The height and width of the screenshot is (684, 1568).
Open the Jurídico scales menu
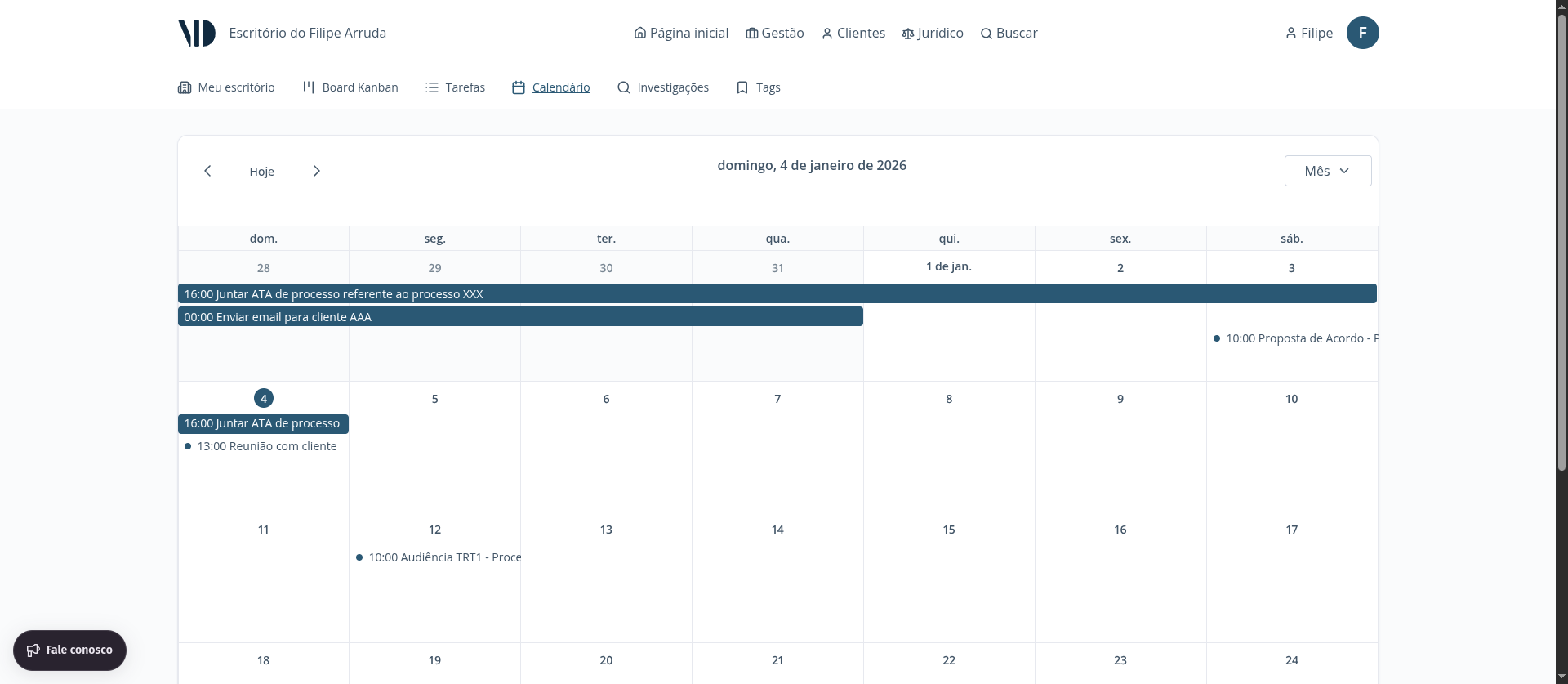pyautogui.click(x=933, y=33)
